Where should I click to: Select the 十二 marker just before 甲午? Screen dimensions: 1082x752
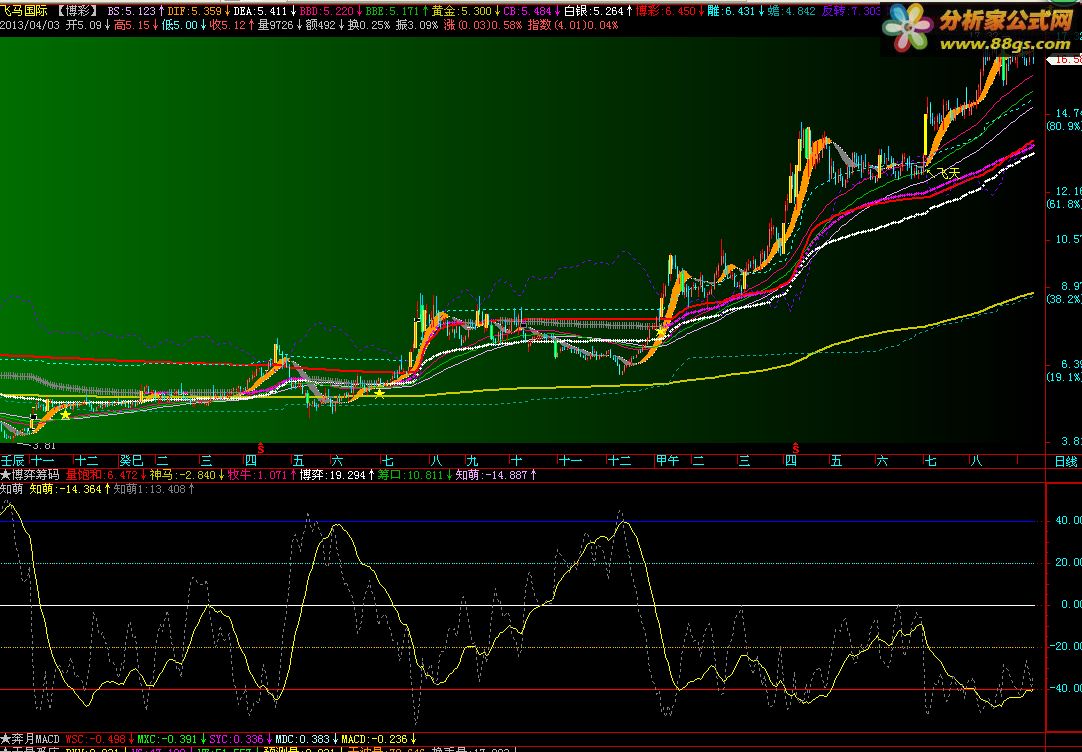tap(619, 461)
